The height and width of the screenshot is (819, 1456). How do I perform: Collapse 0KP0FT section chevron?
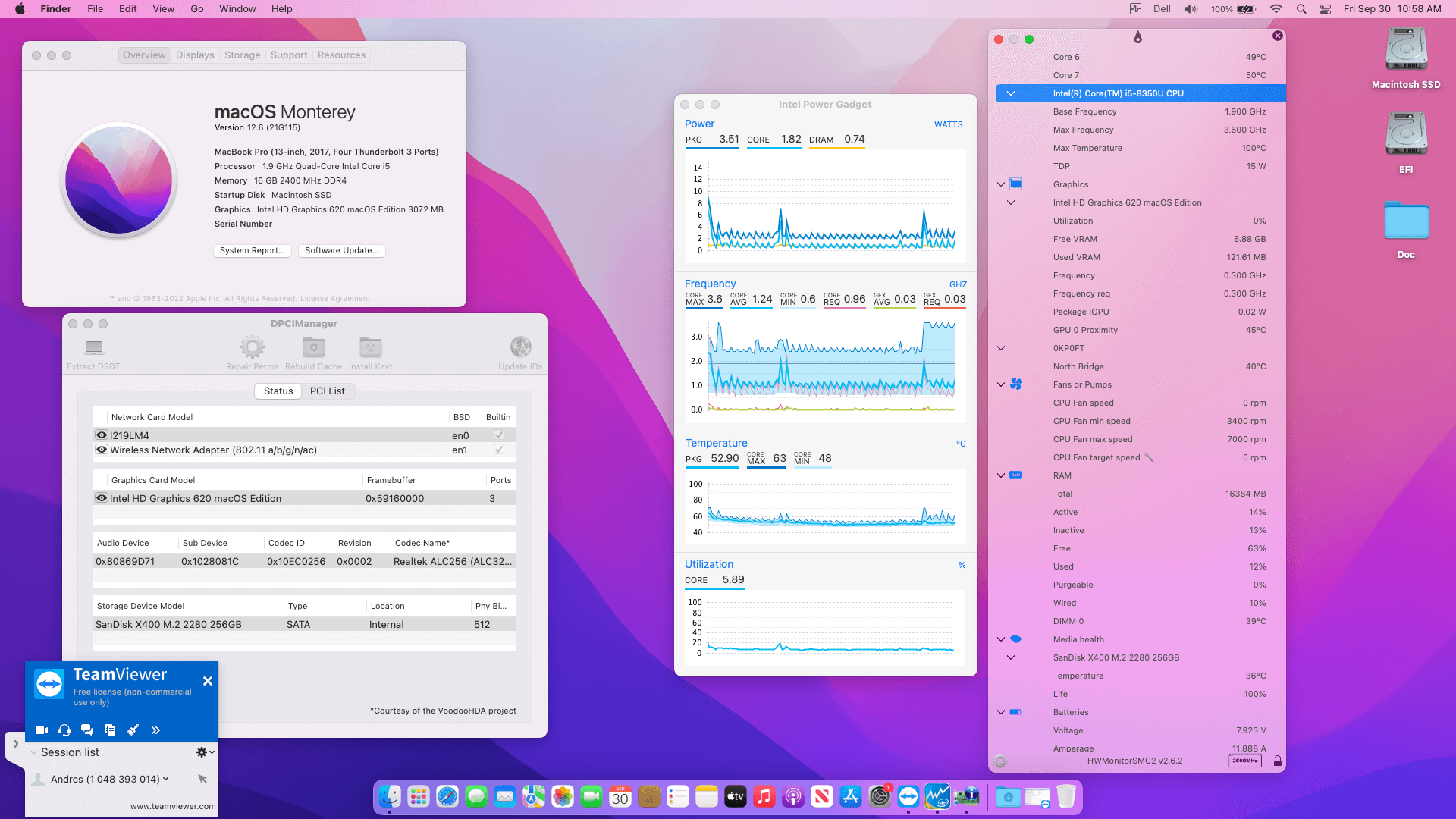[1001, 348]
